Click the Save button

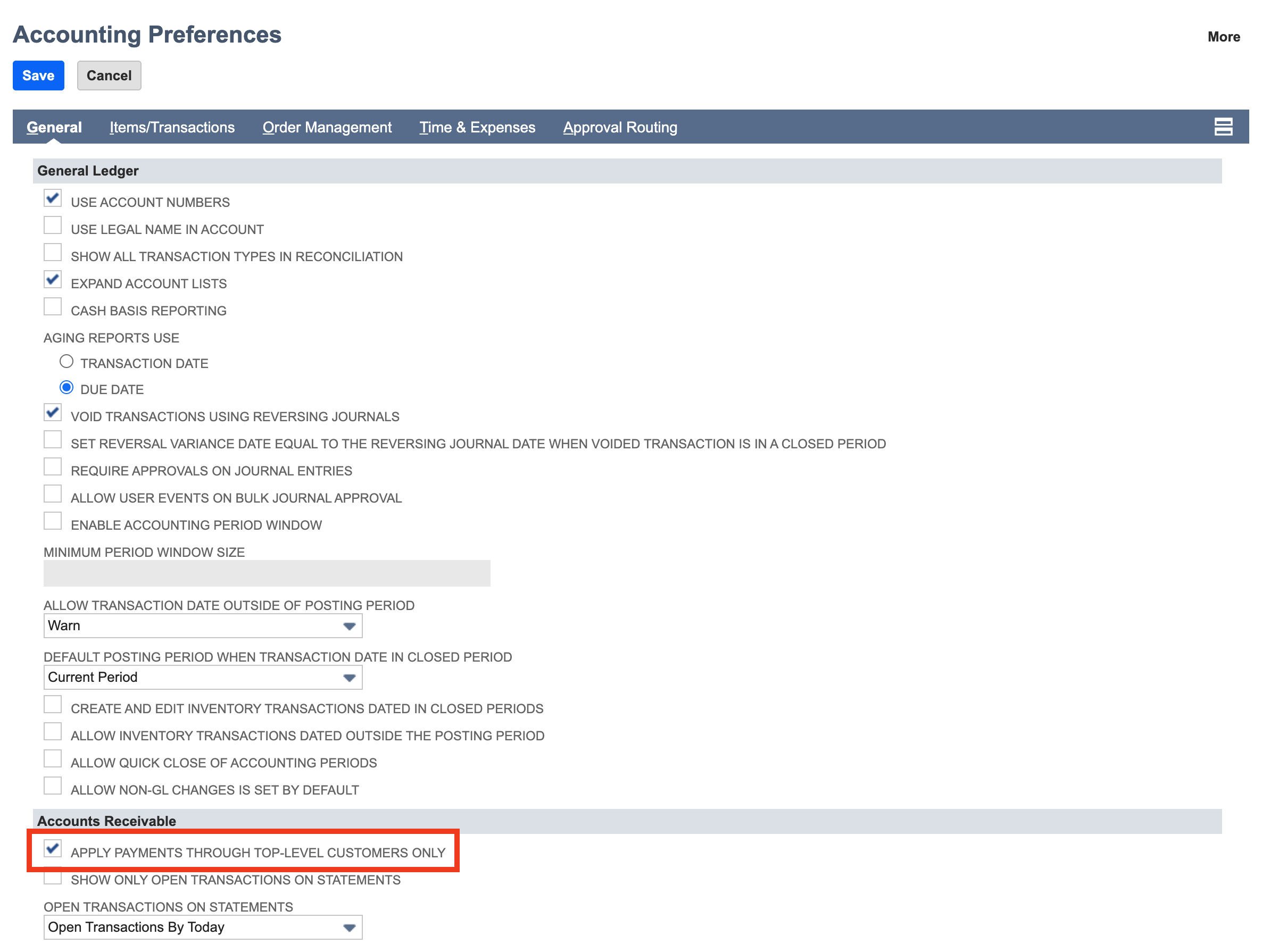pyautogui.click(x=38, y=74)
